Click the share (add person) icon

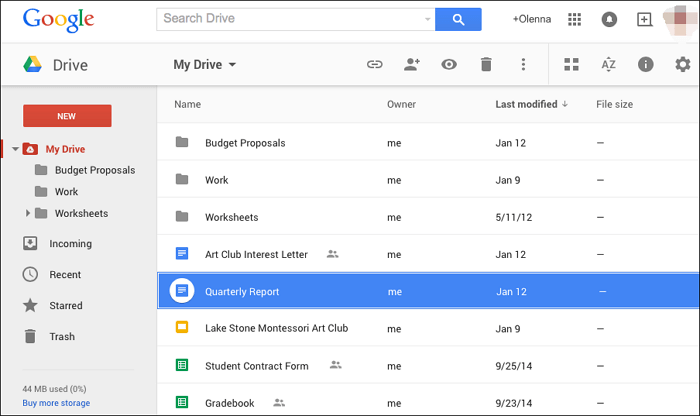pos(412,65)
